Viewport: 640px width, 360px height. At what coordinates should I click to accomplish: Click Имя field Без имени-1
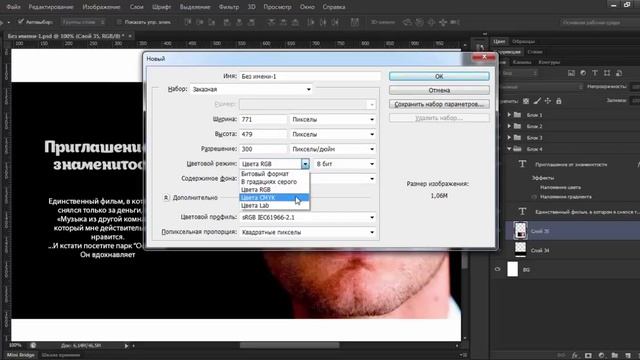click(310, 76)
